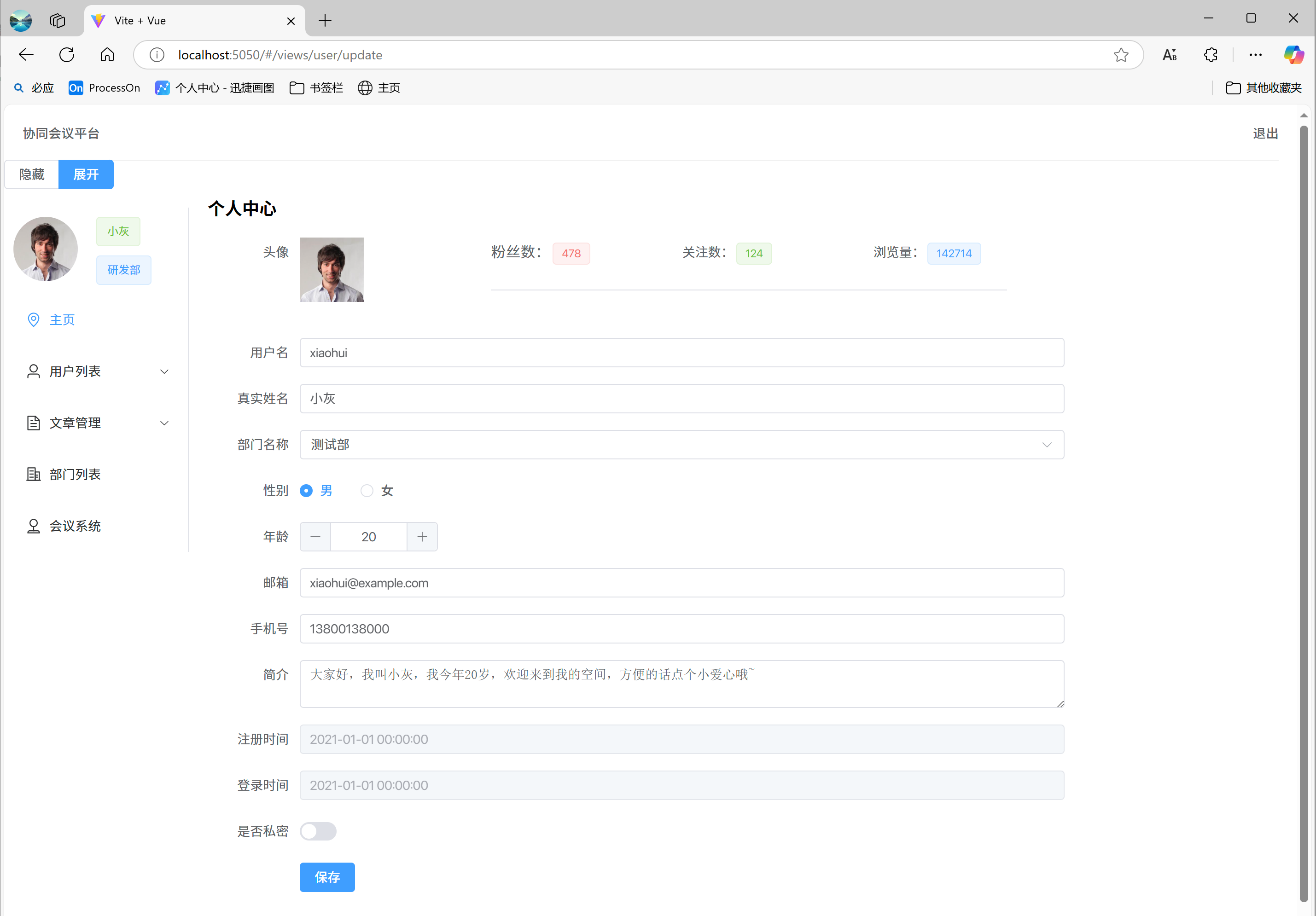Click the 保存 button
Screen dimensions: 1316x916
click(x=327, y=877)
